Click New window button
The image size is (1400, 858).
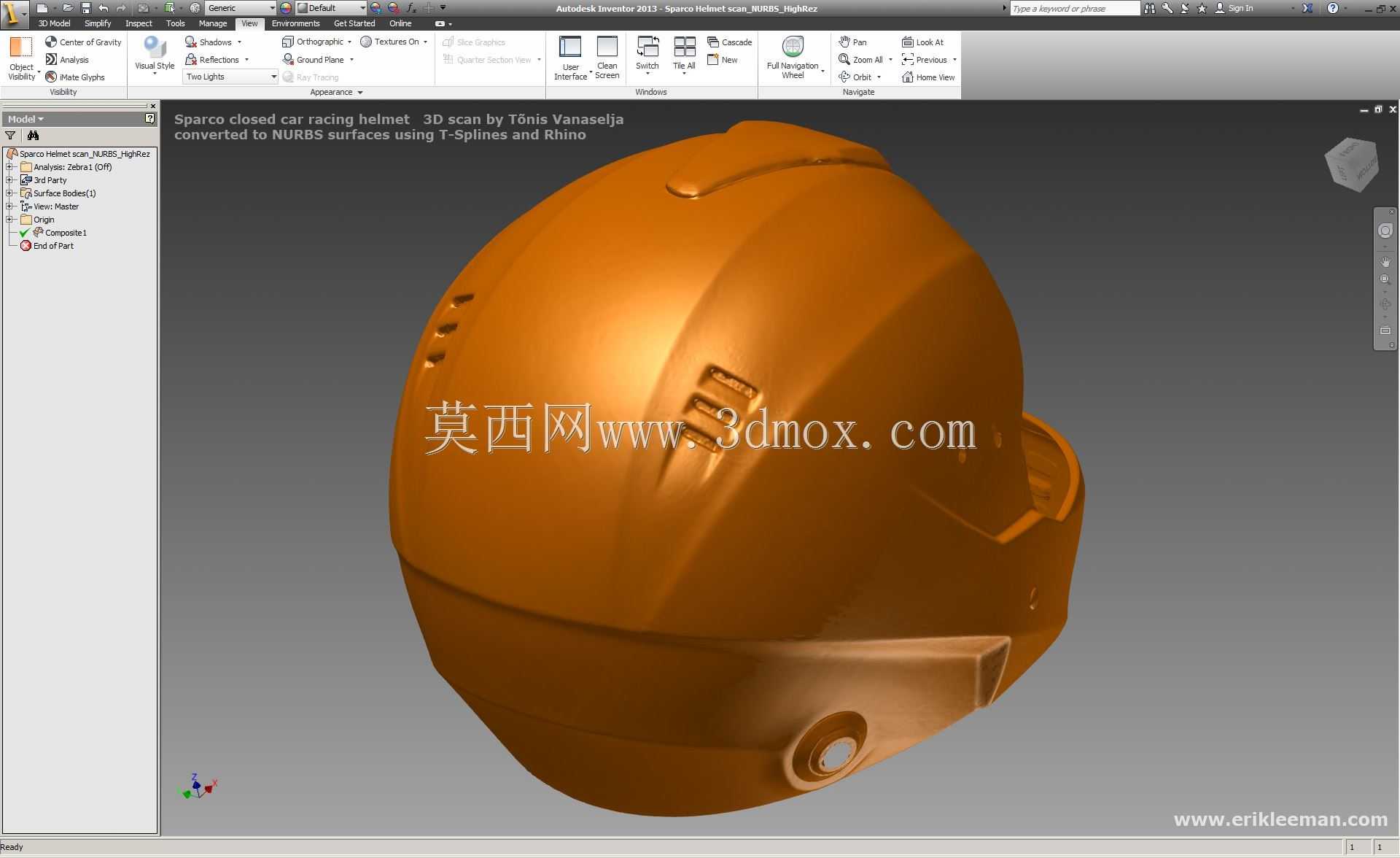point(723,60)
